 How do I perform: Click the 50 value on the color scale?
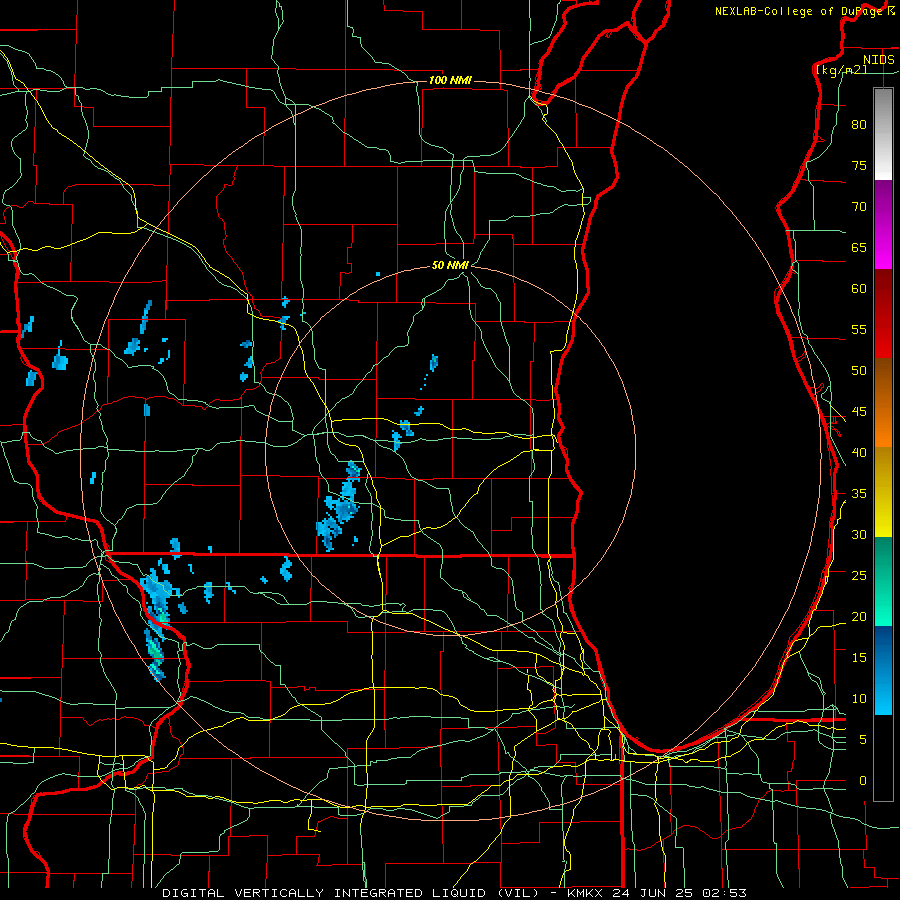point(859,371)
